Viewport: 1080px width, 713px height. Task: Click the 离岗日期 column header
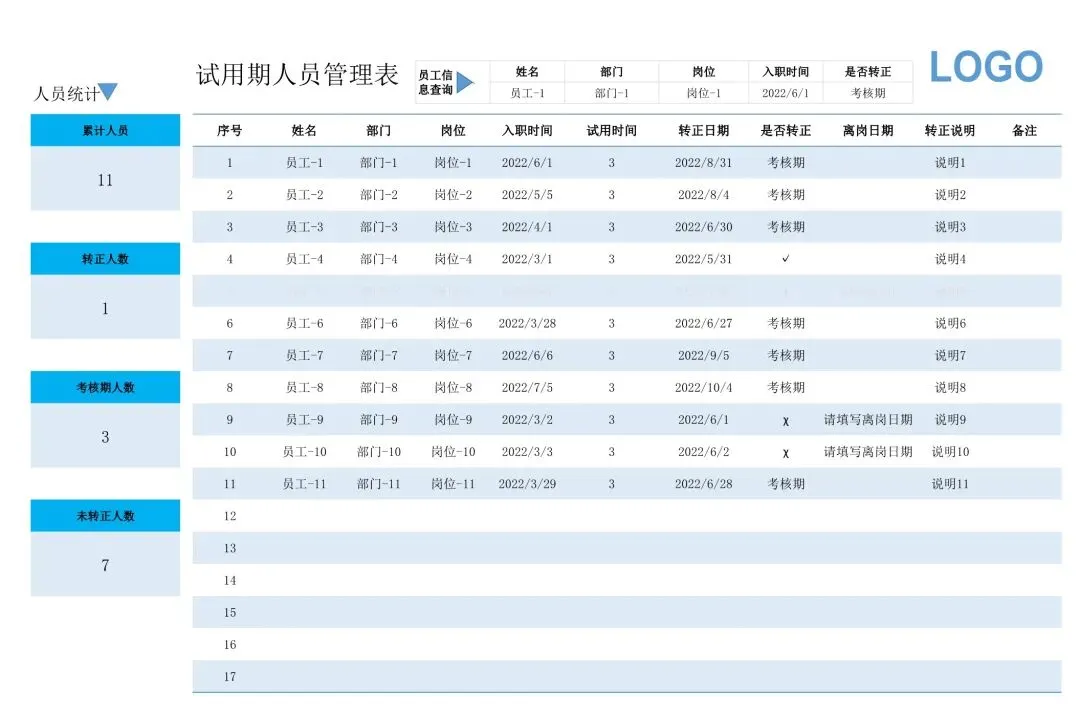(x=868, y=130)
